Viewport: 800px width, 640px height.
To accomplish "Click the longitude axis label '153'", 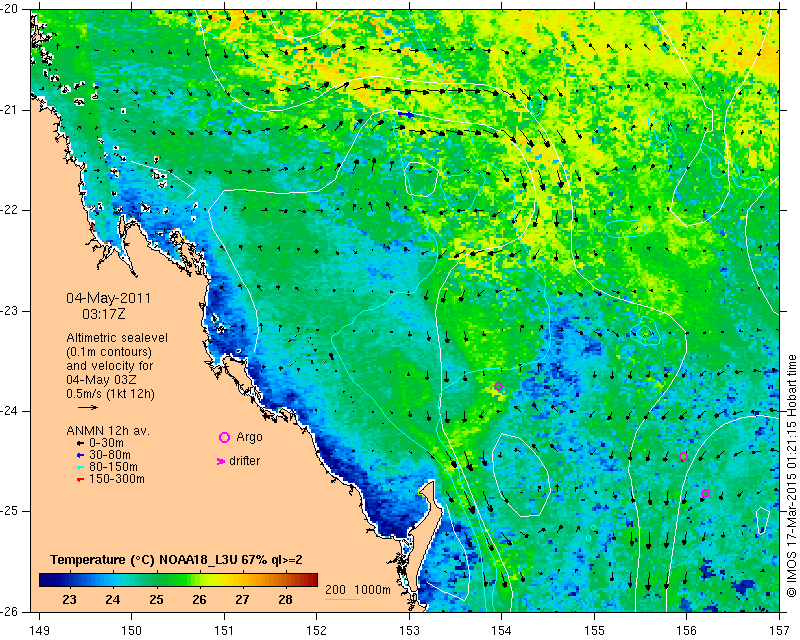I will point(409,631).
